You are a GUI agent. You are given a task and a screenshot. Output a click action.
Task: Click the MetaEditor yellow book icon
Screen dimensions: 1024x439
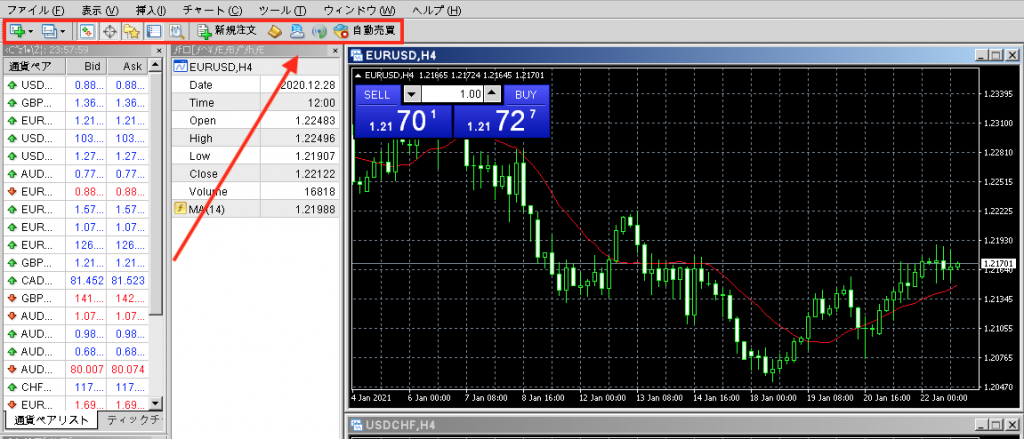(275, 31)
